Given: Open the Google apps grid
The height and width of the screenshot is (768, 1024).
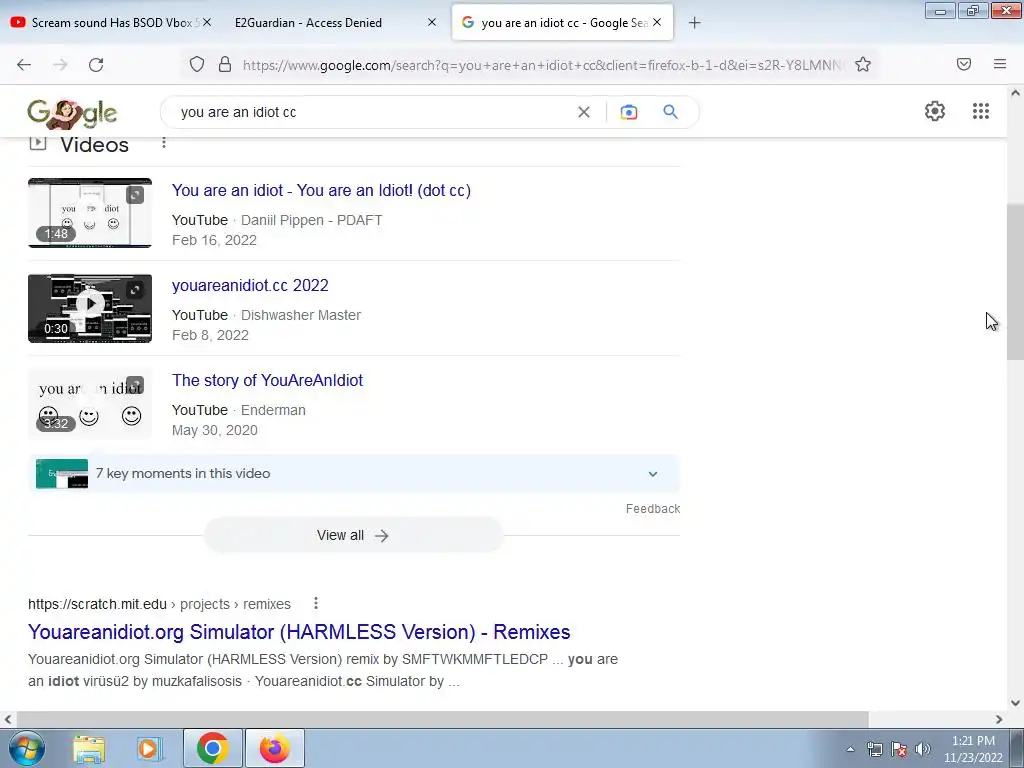Looking at the screenshot, I should 980,111.
